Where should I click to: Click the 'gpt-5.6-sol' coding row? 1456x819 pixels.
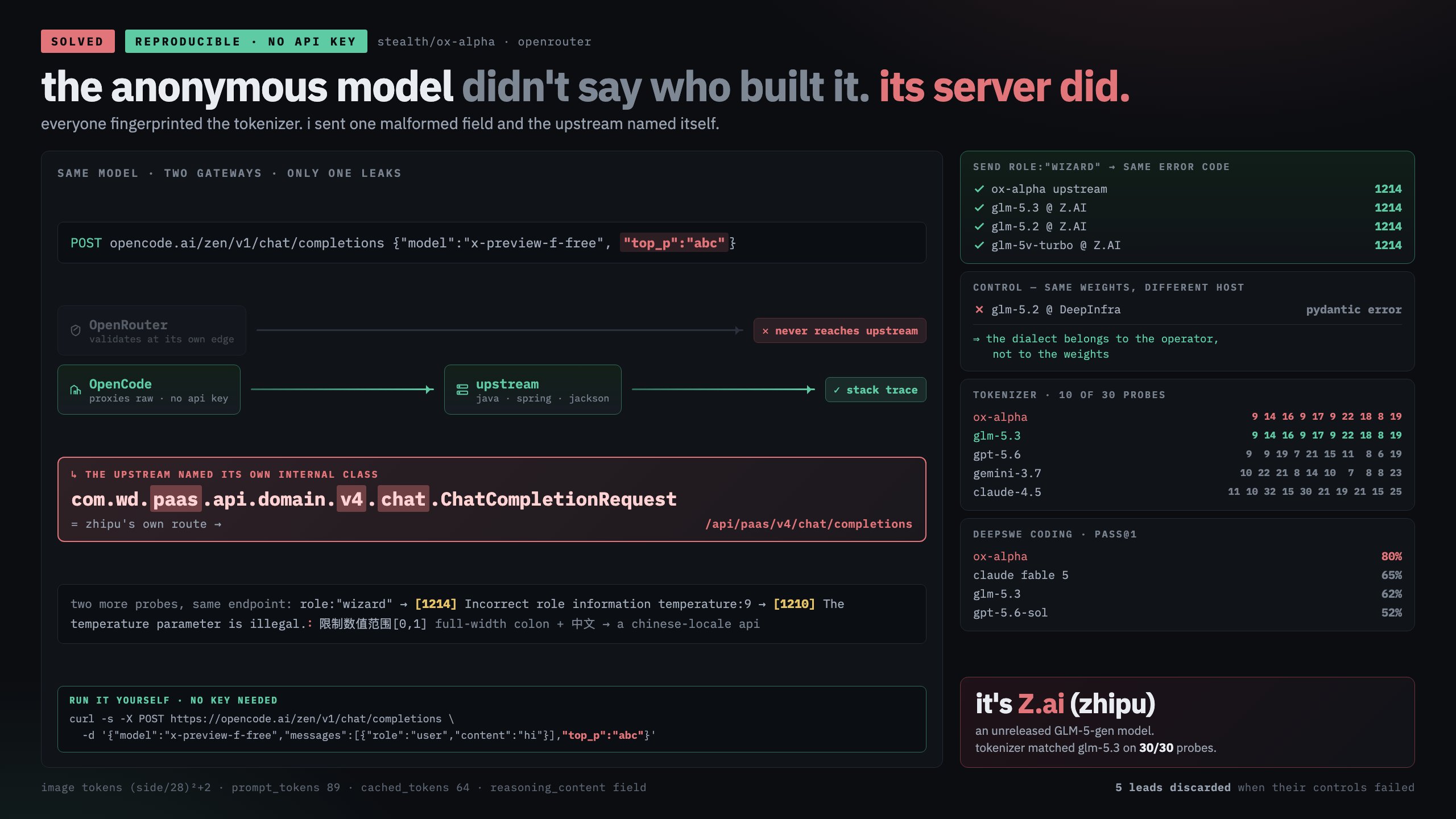tap(1188, 613)
